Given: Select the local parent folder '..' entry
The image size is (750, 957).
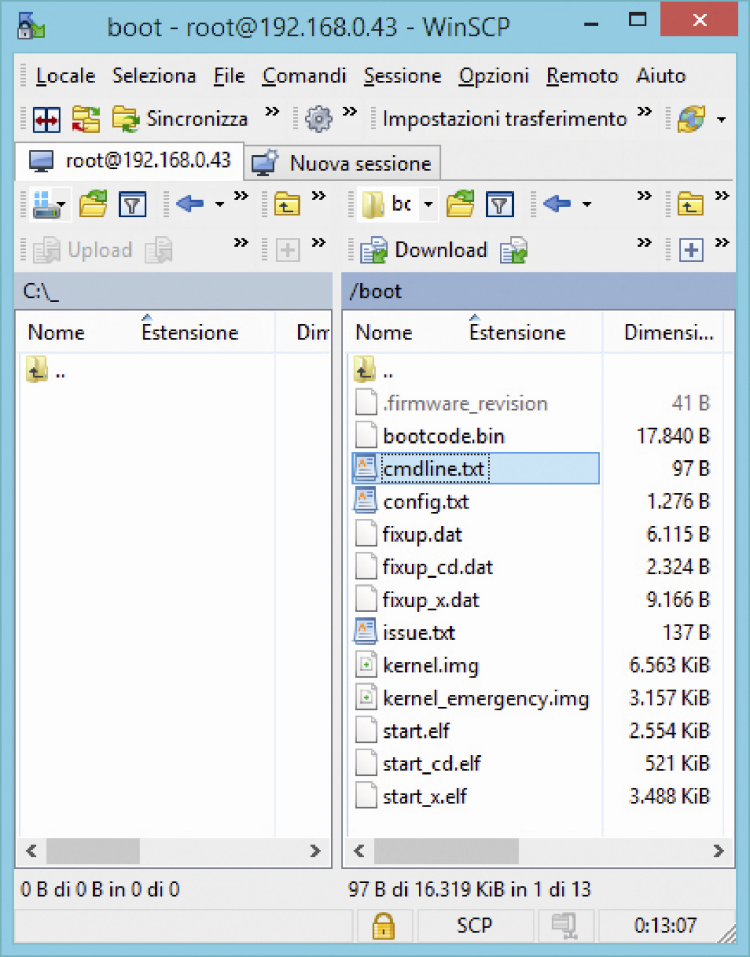Looking at the screenshot, I should pos(46,370).
